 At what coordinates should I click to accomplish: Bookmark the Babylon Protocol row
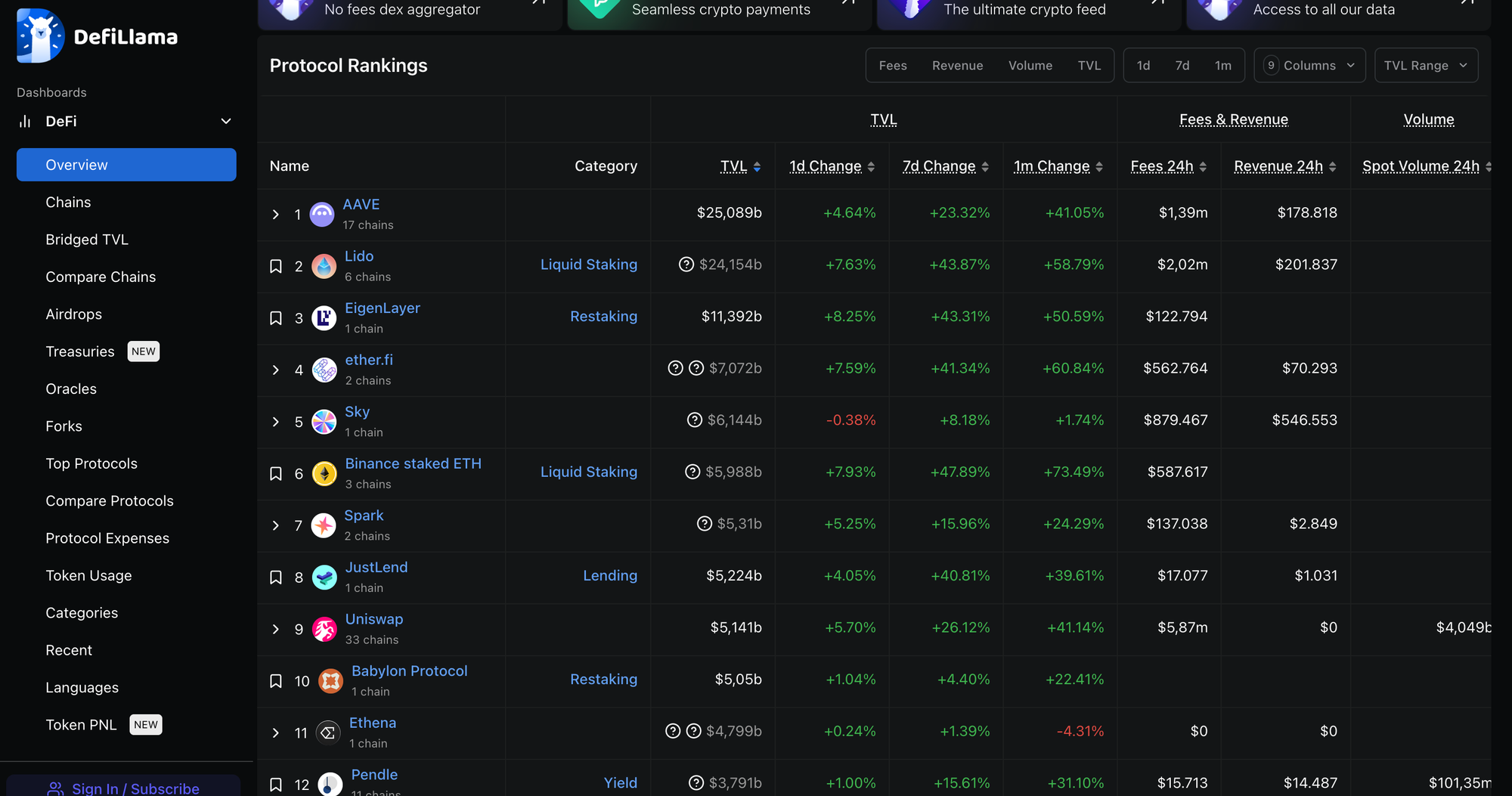(x=276, y=681)
